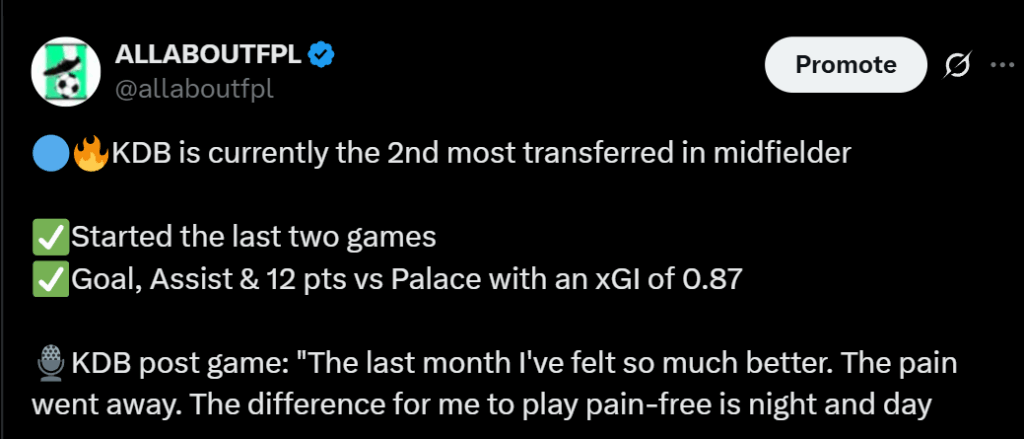The image size is (1024, 439).
Task: Click green checkmark beside Started the last two games
Action: click(x=51, y=237)
